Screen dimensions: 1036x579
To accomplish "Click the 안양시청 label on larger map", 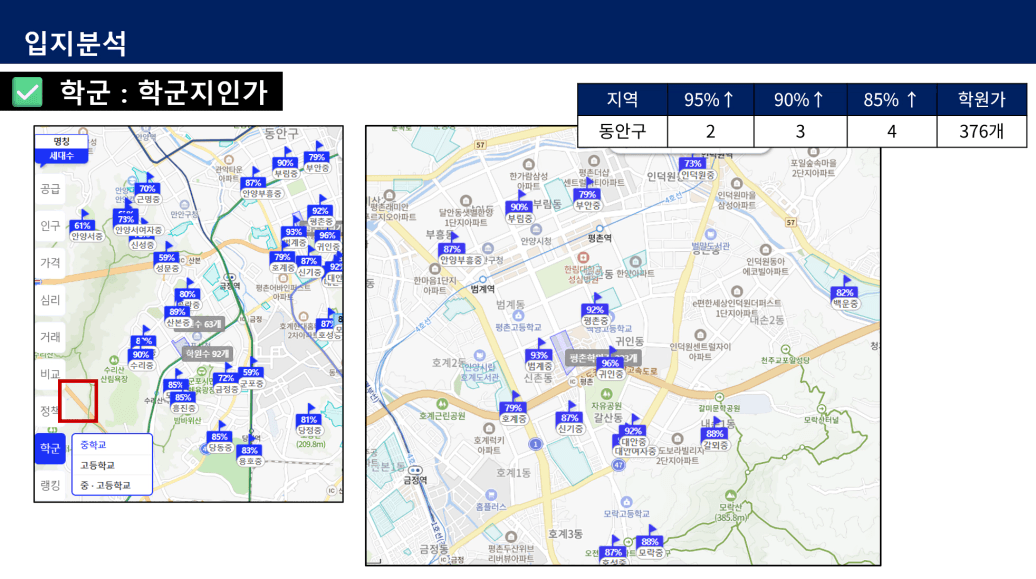I will tap(536, 241).
